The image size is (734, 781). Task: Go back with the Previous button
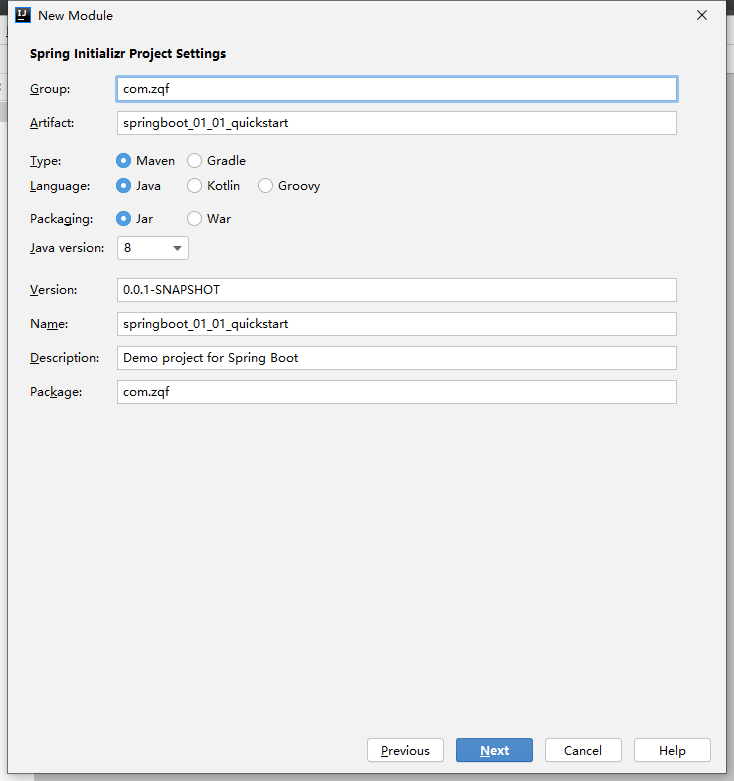point(405,750)
